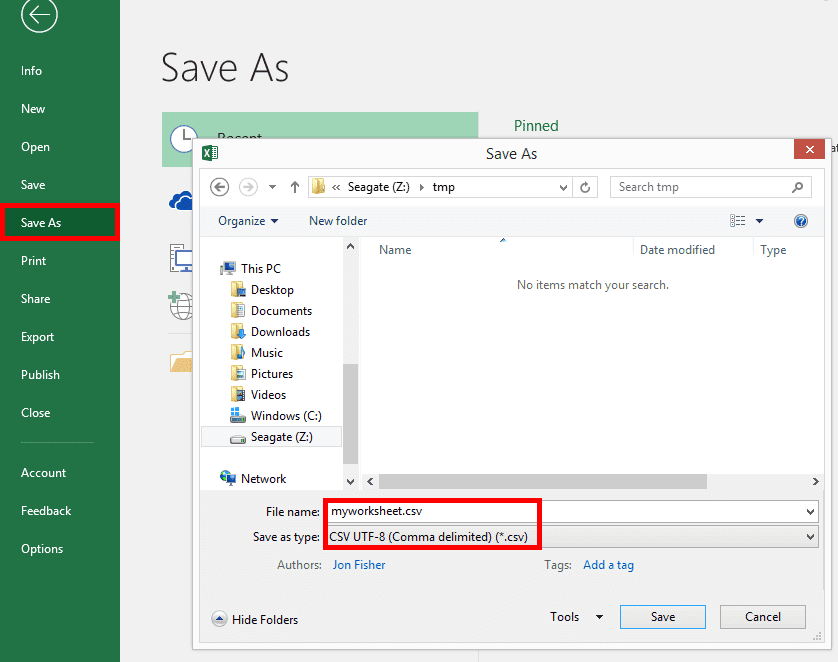The height and width of the screenshot is (662, 838).
Task: Select Export in the File sidebar
Action: (x=35, y=337)
